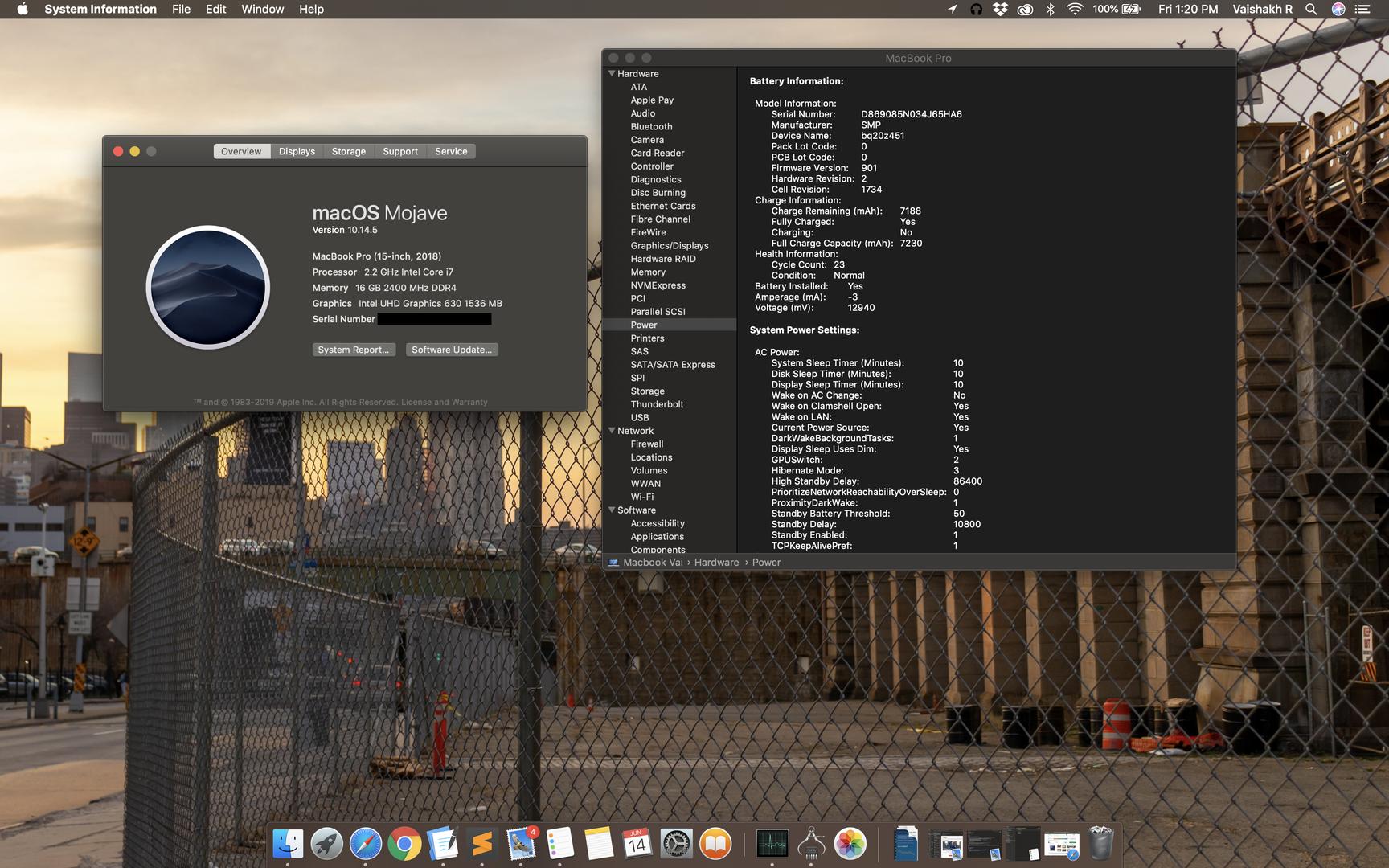Image resolution: width=1389 pixels, height=868 pixels.
Task: Open Mail app with badge in Dock
Action: [521, 844]
